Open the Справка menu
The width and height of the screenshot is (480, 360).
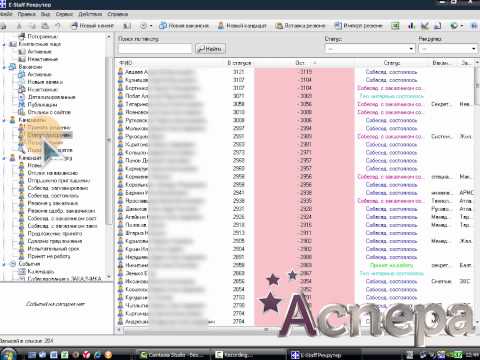(118, 14)
